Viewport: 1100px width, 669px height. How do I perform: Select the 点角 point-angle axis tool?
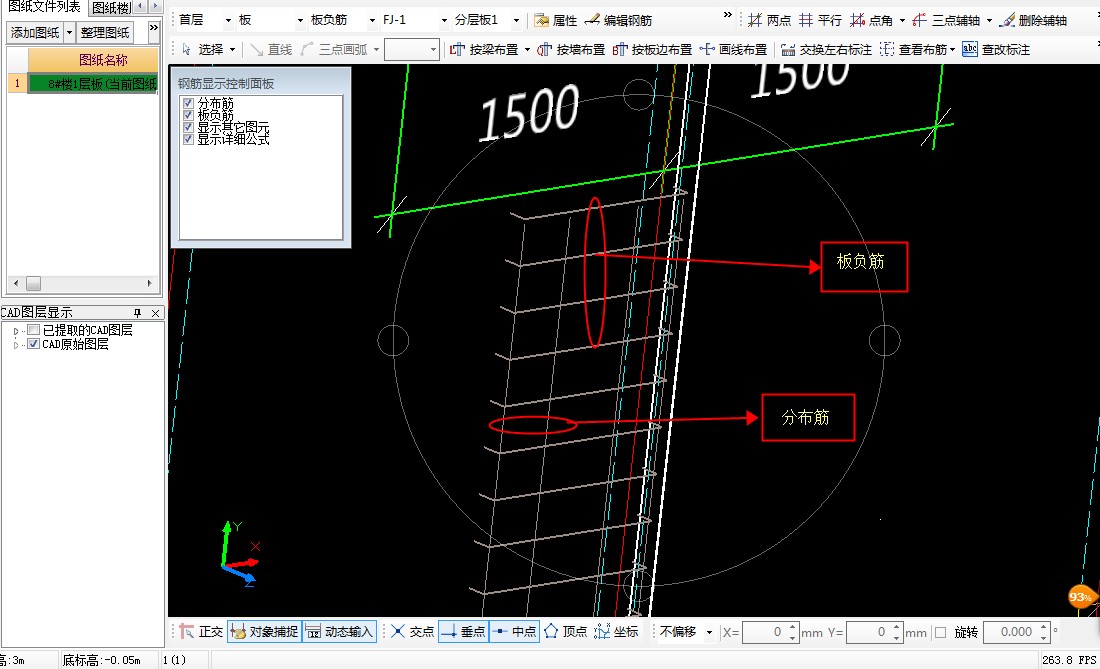pyautogui.click(x=872, y=20)
